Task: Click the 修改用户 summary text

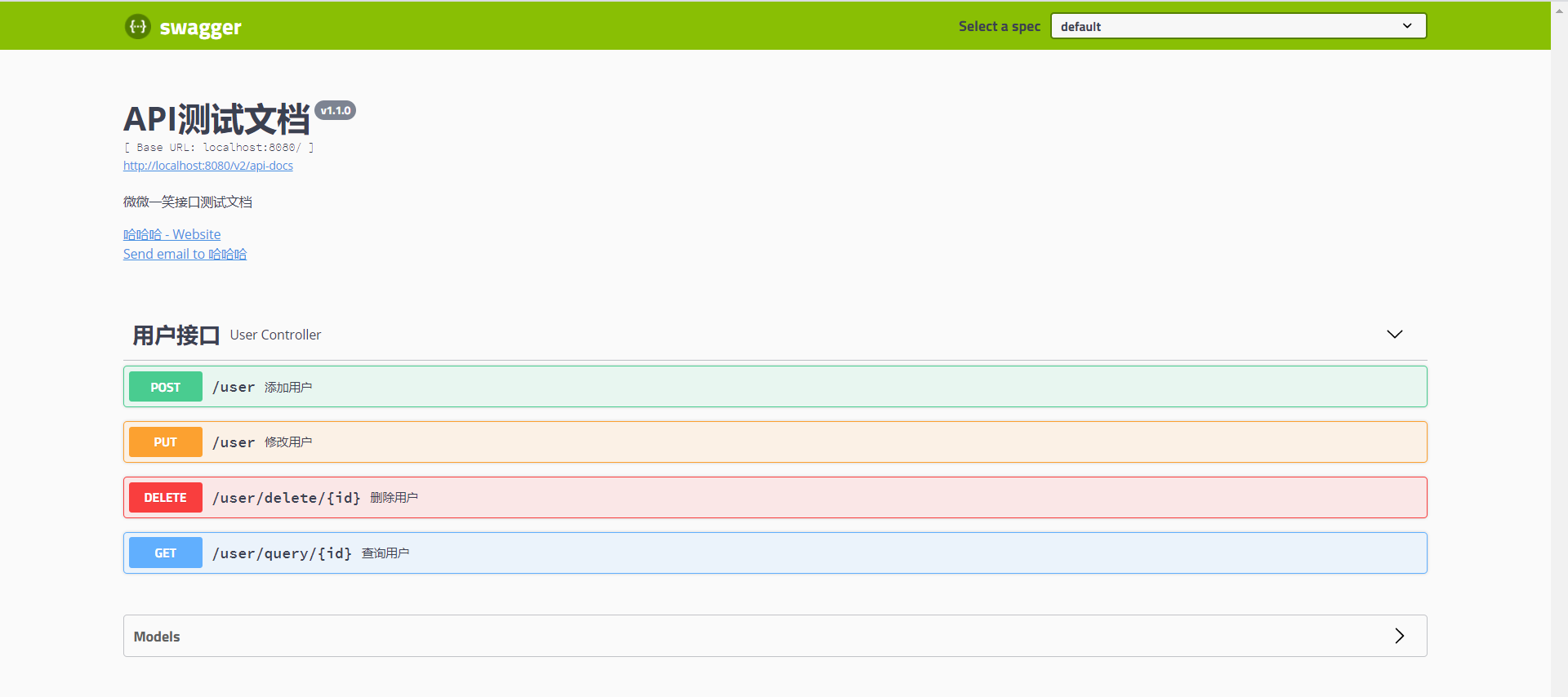Action: (288, 442)
